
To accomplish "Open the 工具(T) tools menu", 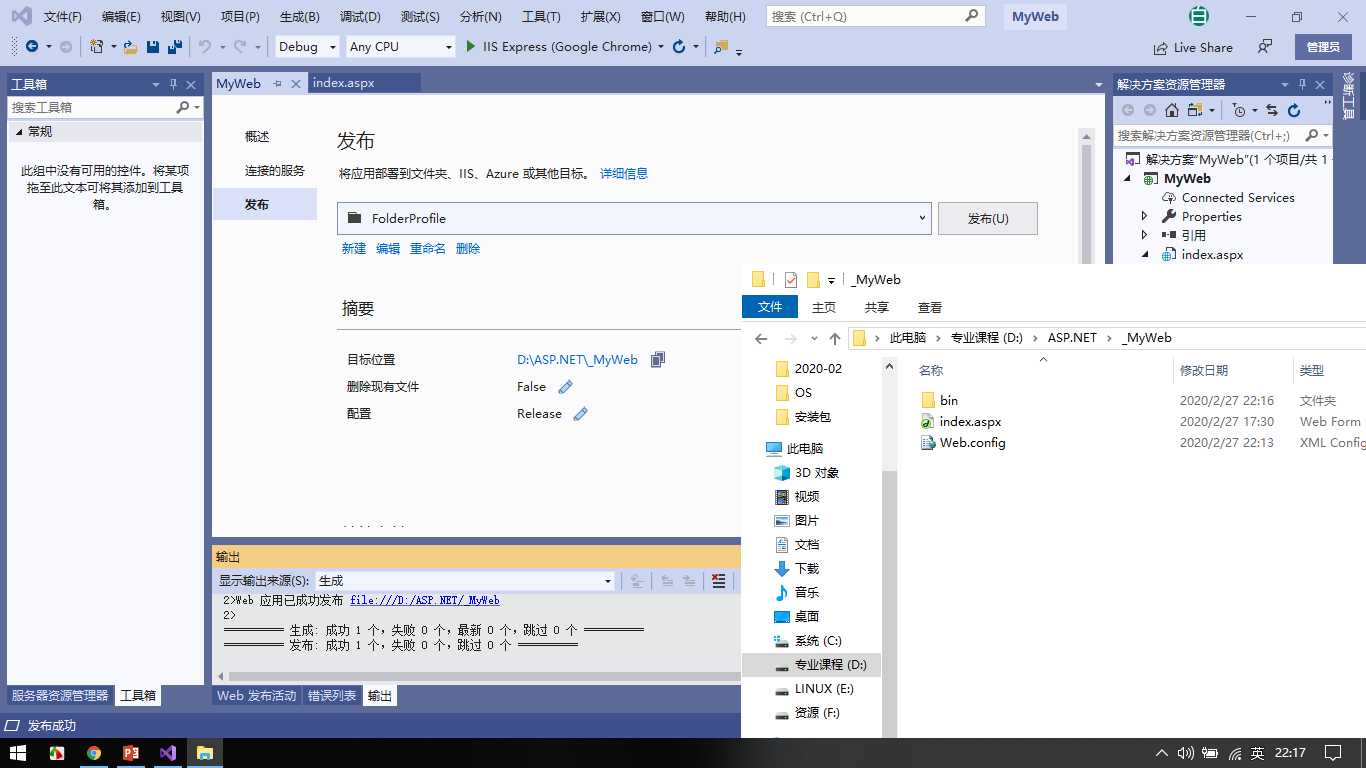I will click(541, 17).
